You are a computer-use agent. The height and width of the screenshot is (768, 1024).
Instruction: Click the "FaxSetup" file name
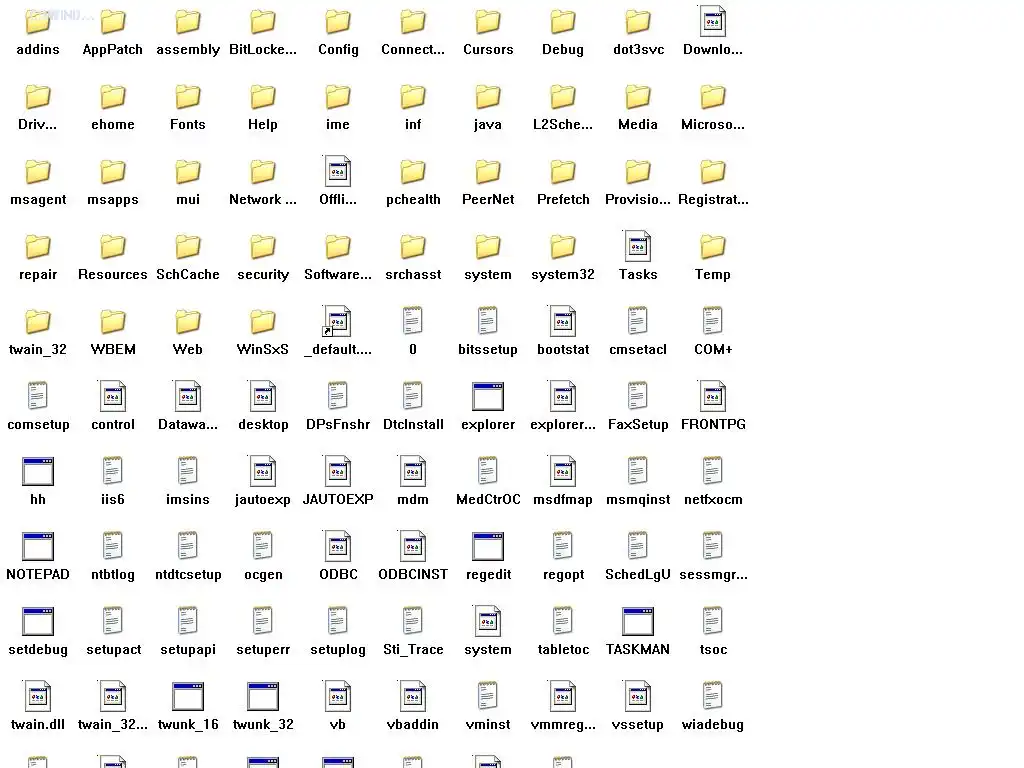(638, 424)
